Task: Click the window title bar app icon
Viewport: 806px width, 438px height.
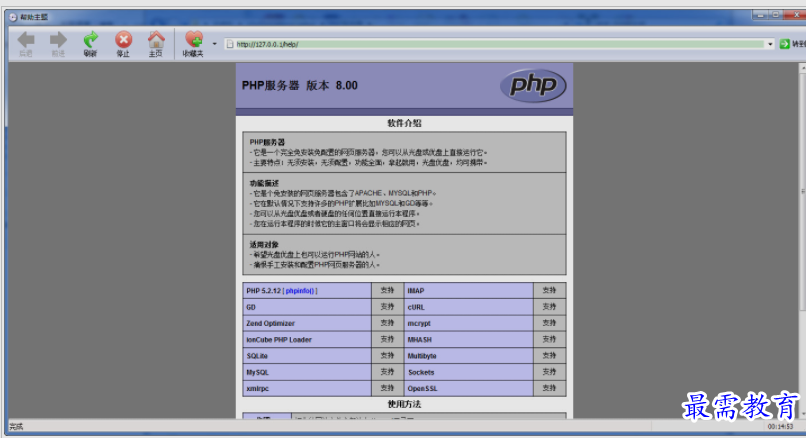Action: (x=13, y=17)
